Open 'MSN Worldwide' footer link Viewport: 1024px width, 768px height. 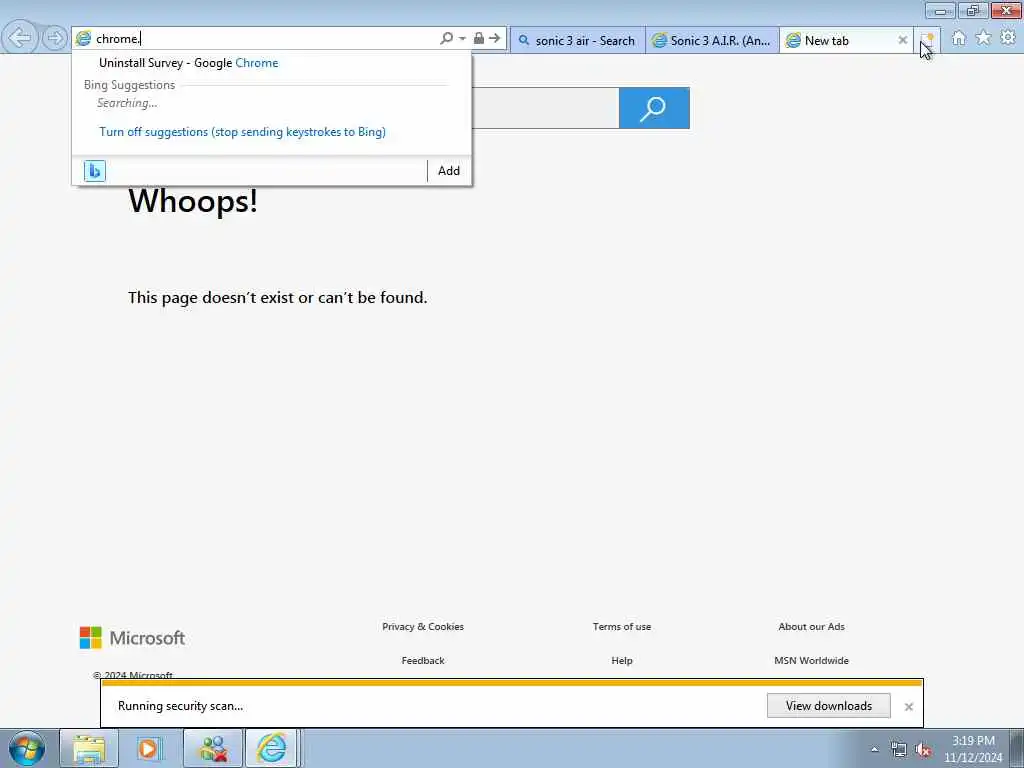811,661
